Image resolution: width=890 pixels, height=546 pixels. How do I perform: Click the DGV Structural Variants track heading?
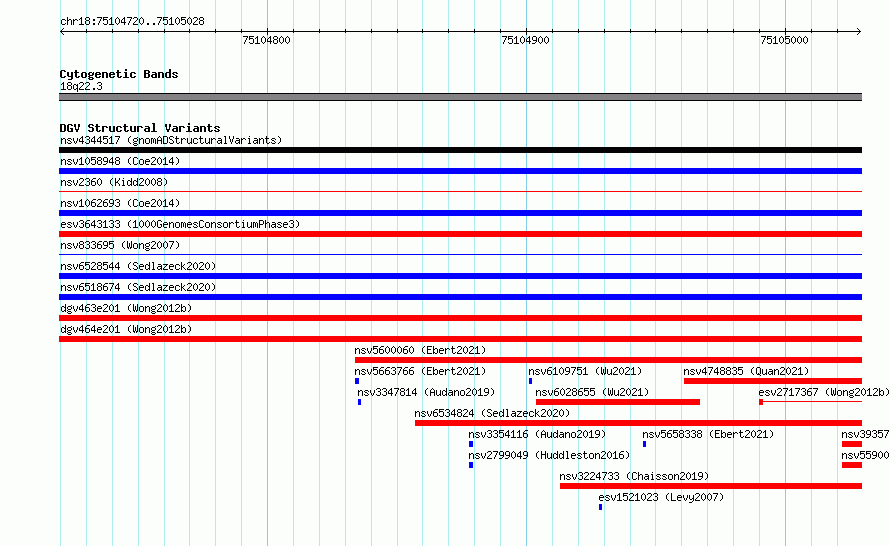coord(140,128)
